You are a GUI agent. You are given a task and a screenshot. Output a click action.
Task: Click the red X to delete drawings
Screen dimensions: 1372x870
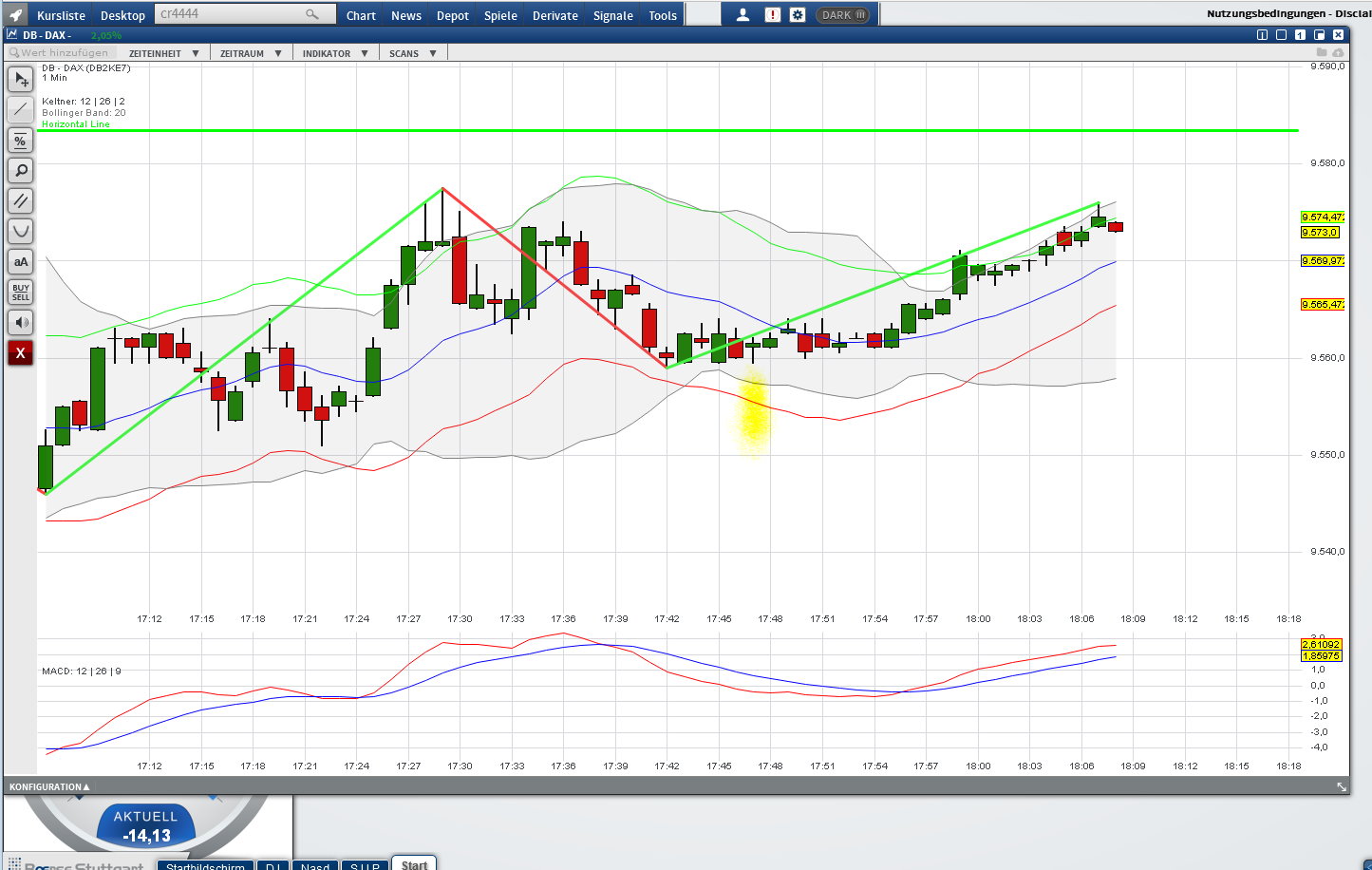click(20, 352)
